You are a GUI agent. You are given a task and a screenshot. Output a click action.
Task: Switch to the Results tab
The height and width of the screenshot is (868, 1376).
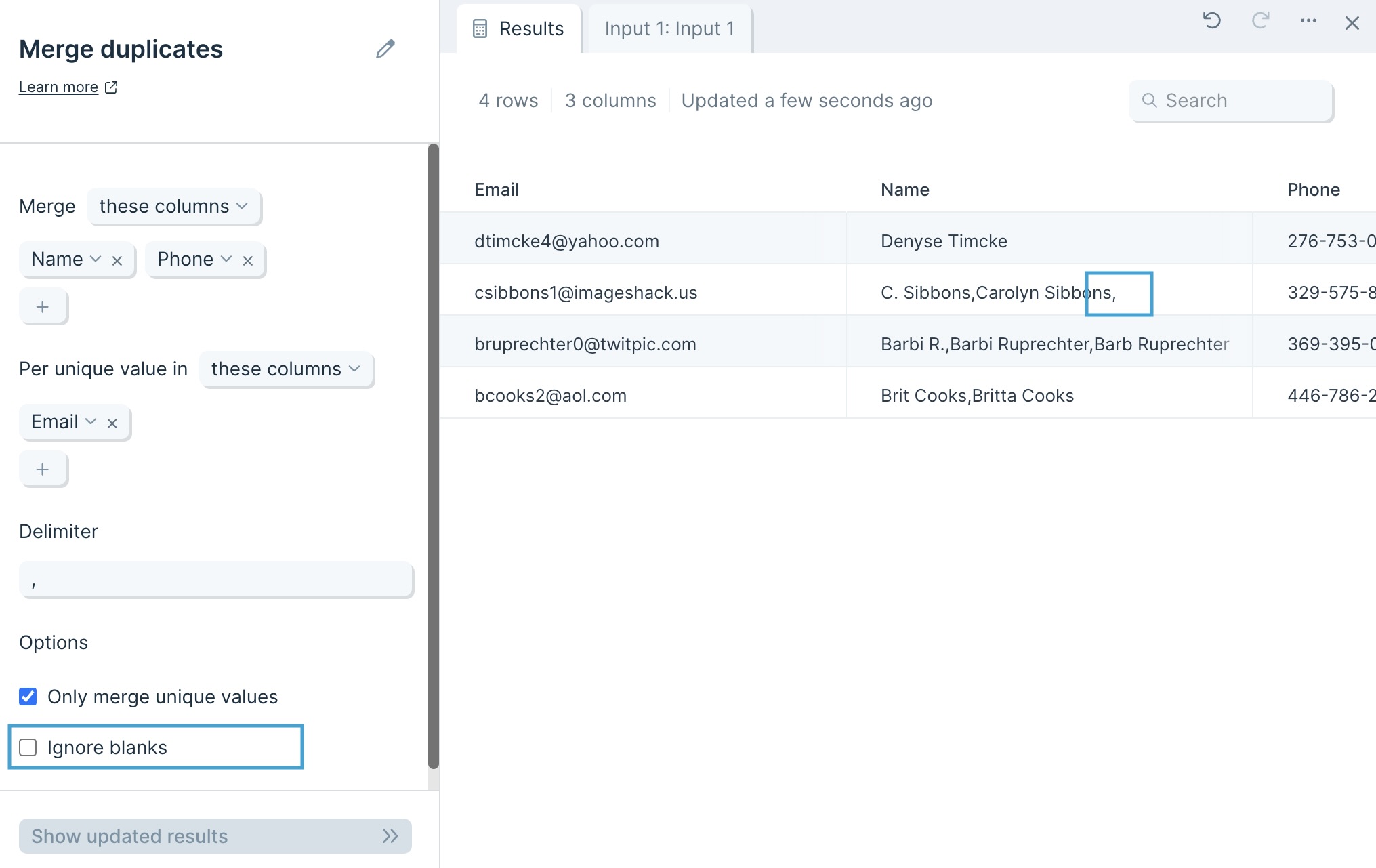pyautogui.click(x=519, y=28)
